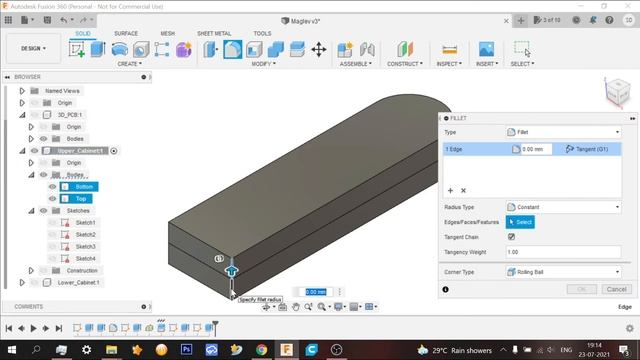Screen dimensions: 640x360
Task: Add a new selection set with plus
Action: [x=450, y=190]
